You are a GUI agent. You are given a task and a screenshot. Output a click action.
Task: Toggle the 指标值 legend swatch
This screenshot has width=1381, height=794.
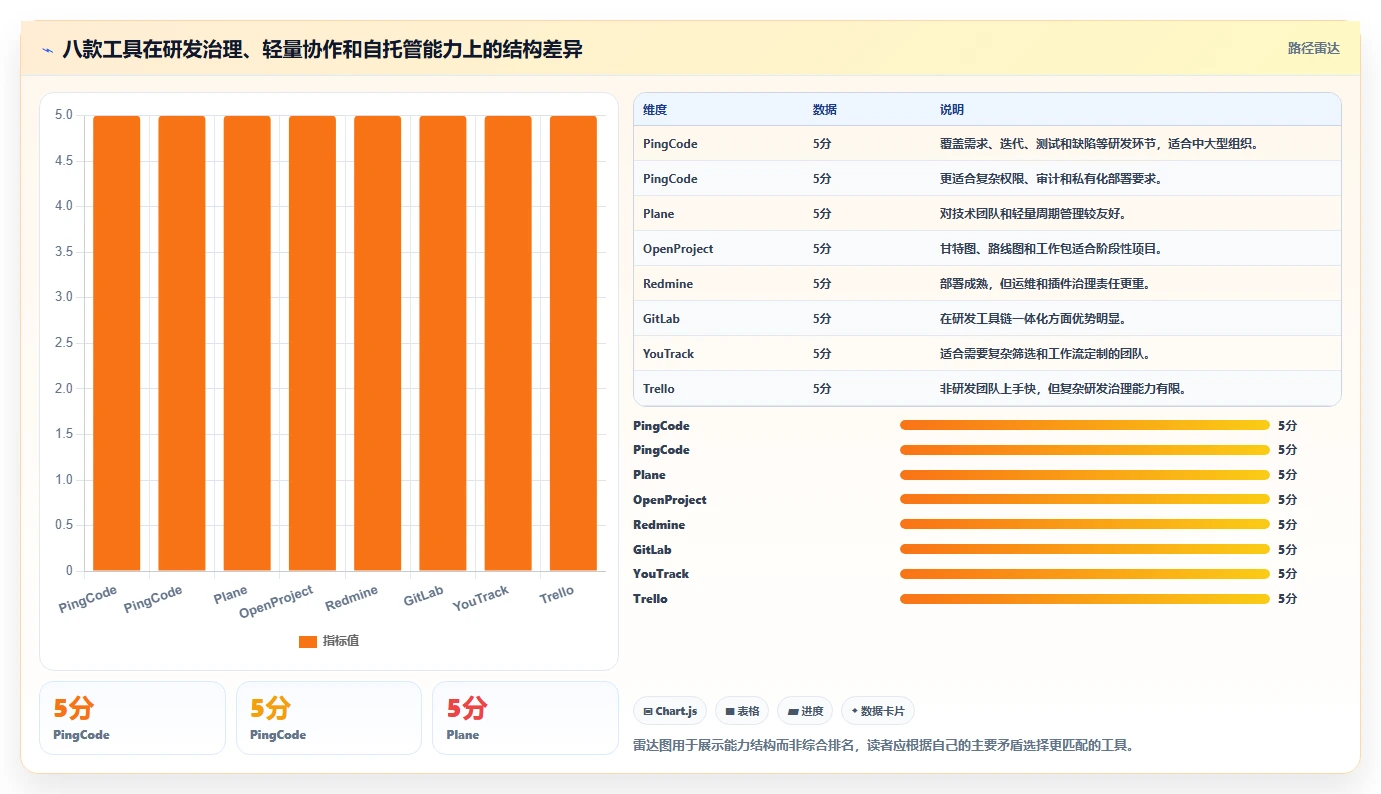[308, 641]
